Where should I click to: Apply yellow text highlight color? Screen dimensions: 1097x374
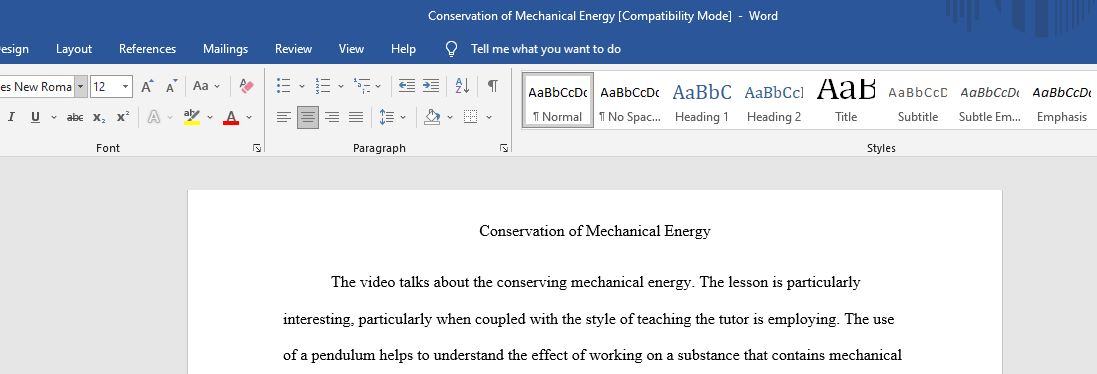pyautogui.click(x=192, y=117)
